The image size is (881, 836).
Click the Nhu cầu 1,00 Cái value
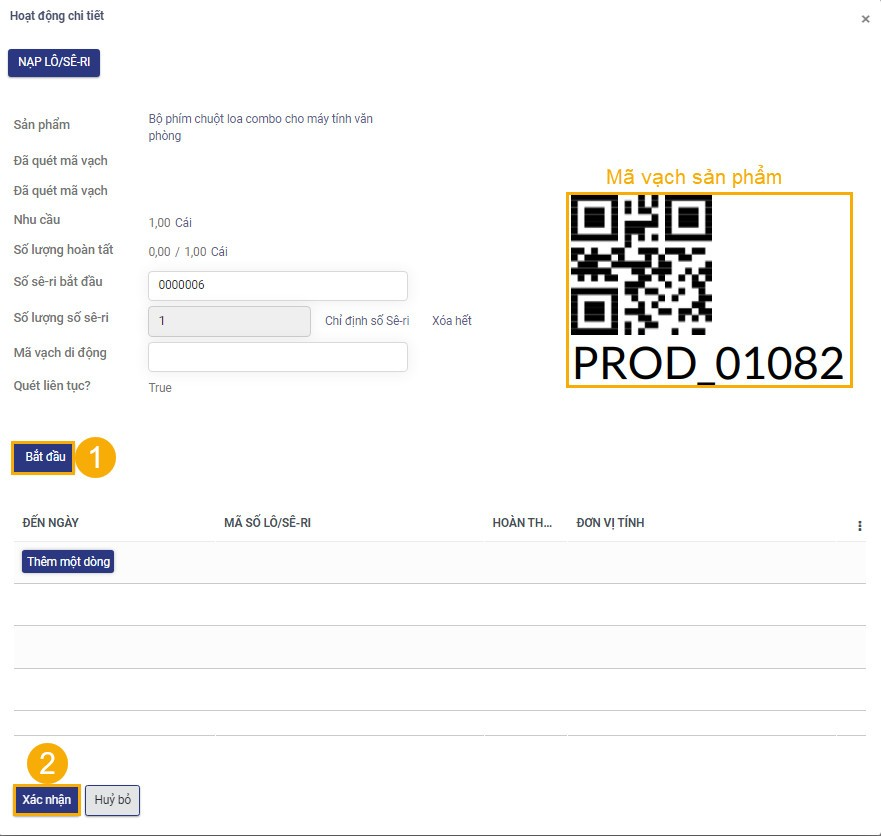pos(170,222)
